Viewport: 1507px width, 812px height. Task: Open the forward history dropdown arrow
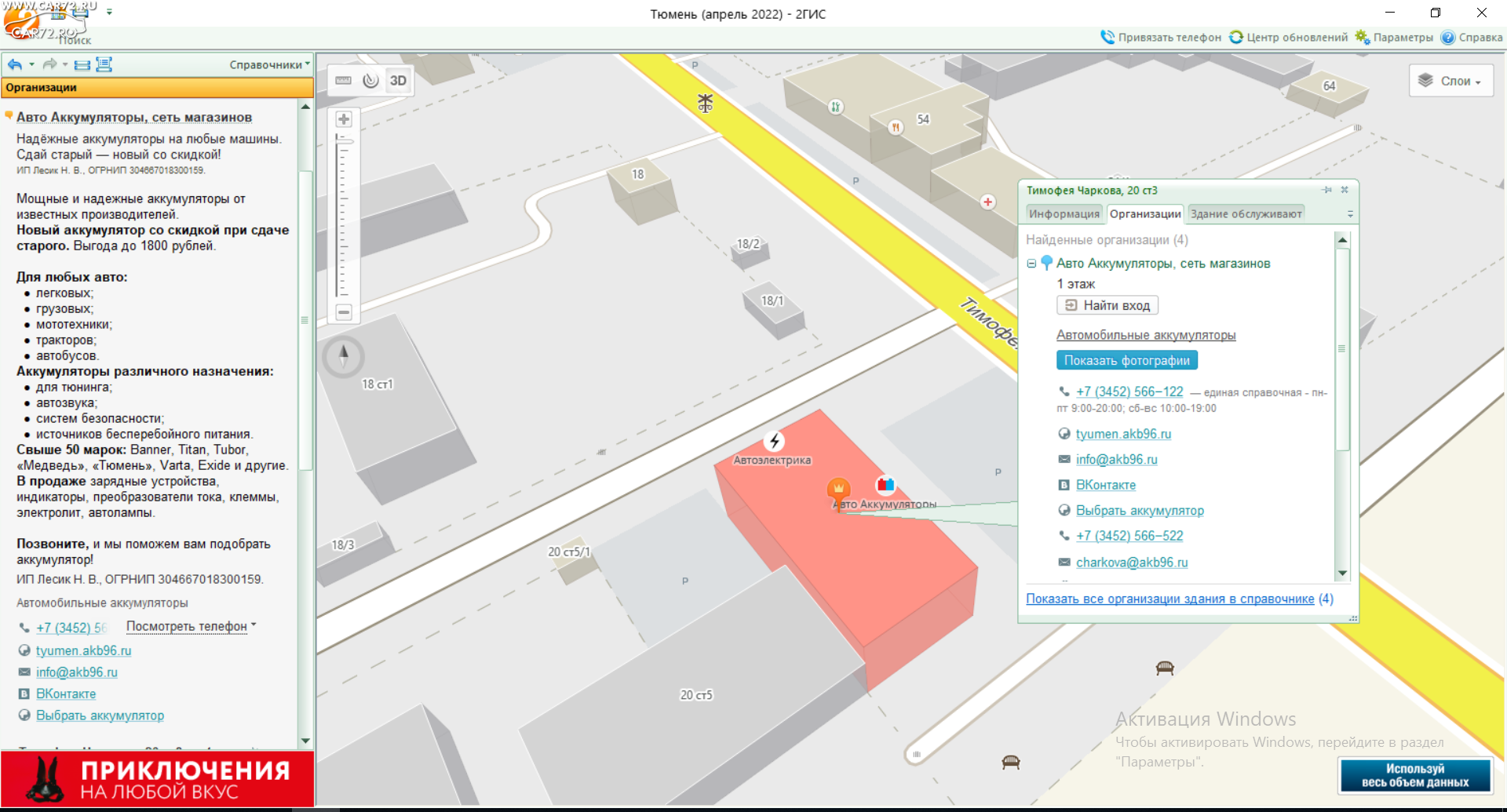tap(65, 64)
